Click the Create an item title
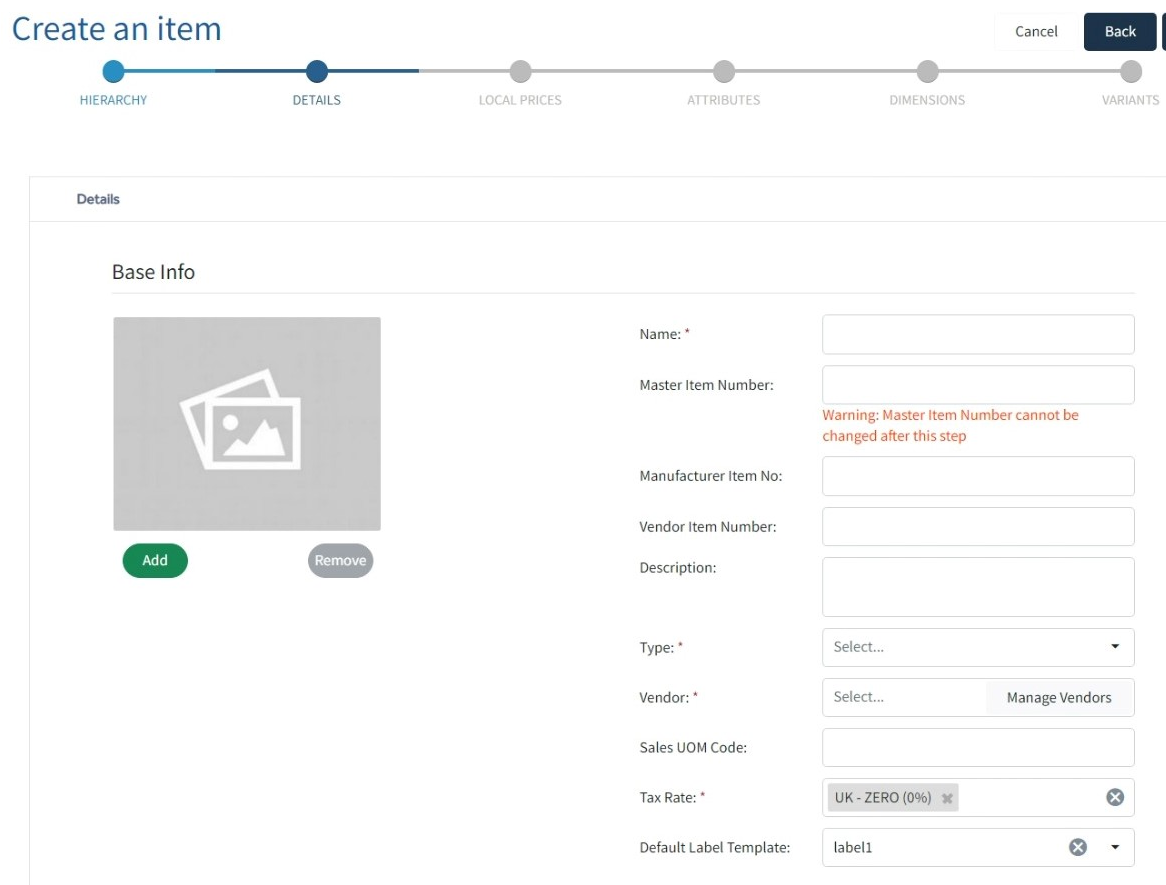This screenshot has width=1166, height=885. click(x=117, y=29)
